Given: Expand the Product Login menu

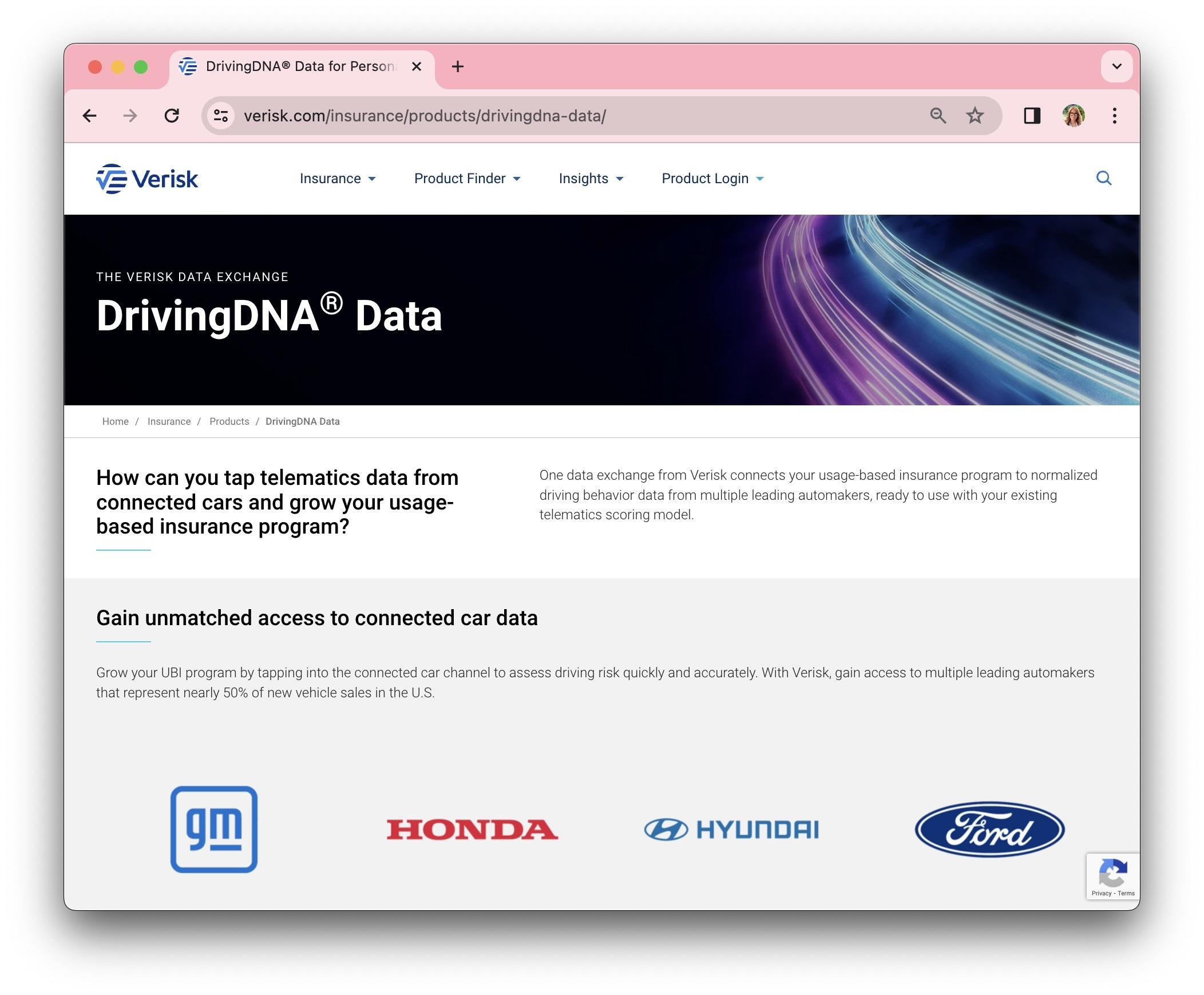Looking at the screenshot, I should [x=712, y=178].
